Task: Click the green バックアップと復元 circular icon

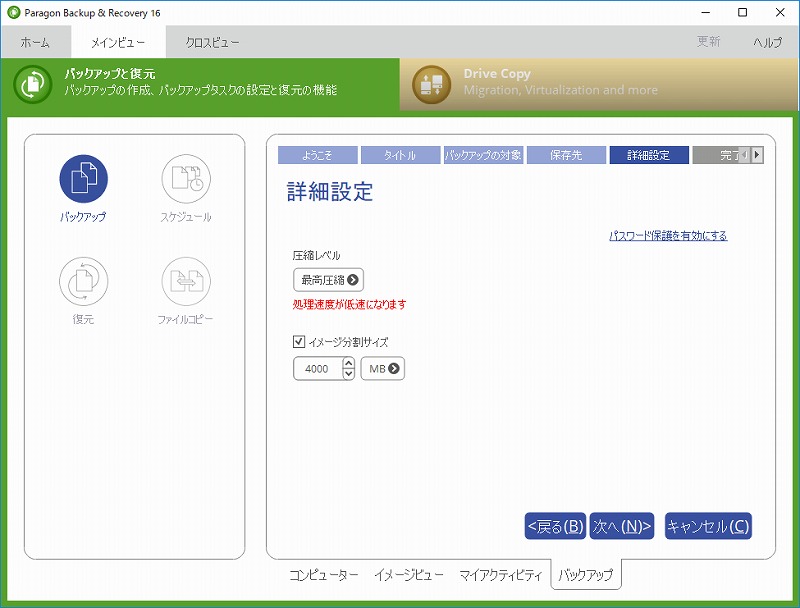Action: click(x=33, y=84)
